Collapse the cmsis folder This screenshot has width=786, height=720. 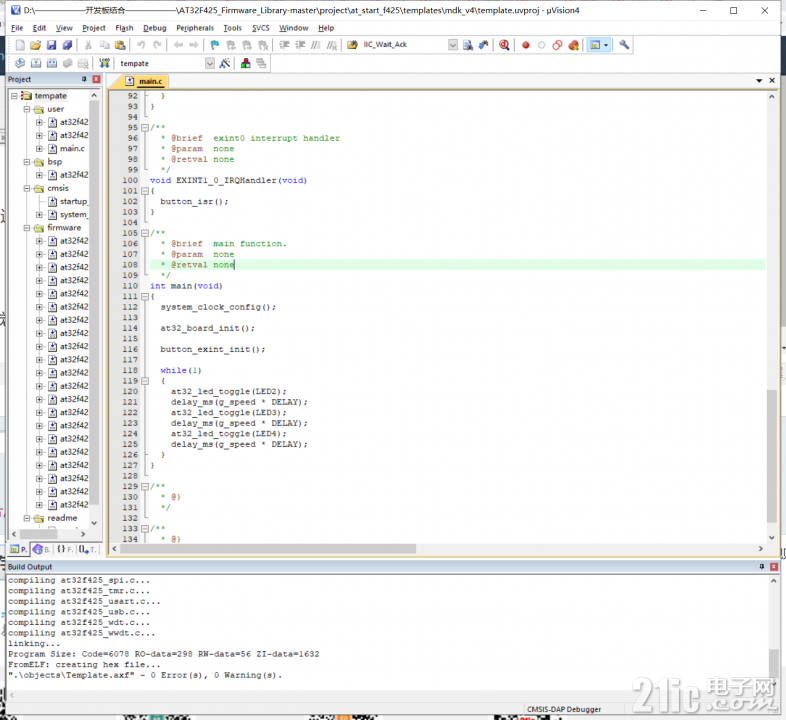pyautogui.click(x=27, y=189)
